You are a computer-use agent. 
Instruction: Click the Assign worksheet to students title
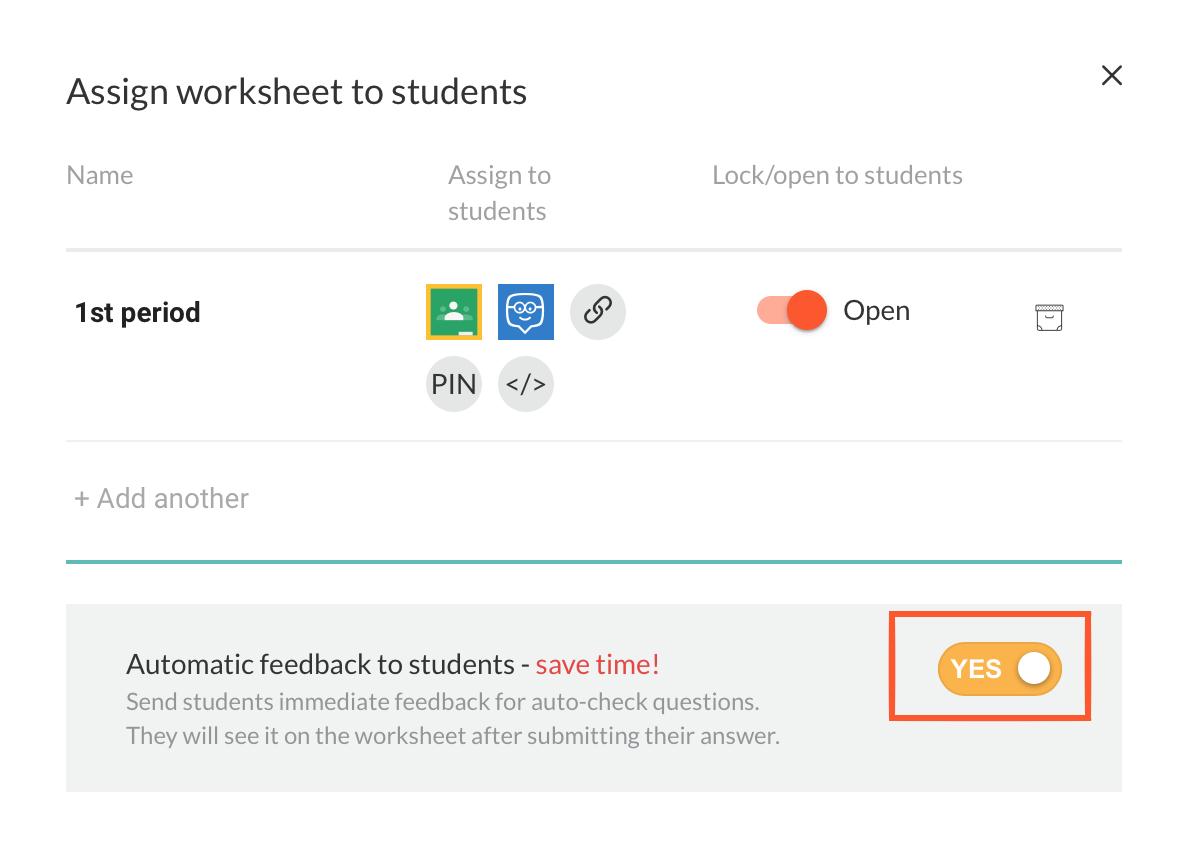[296, 92]
